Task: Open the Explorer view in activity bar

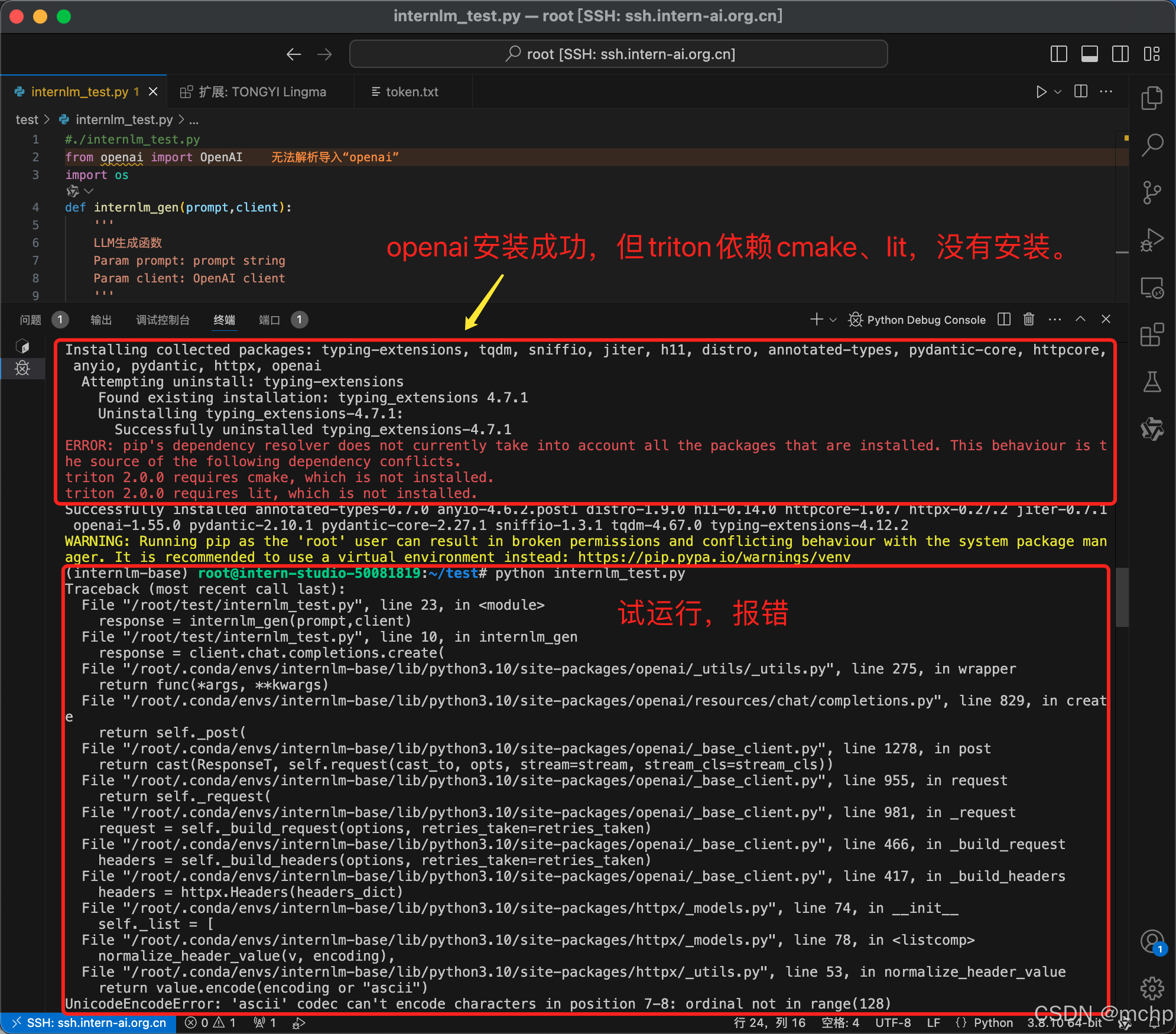Action: pyautogui.click(x=1152, y=98)
